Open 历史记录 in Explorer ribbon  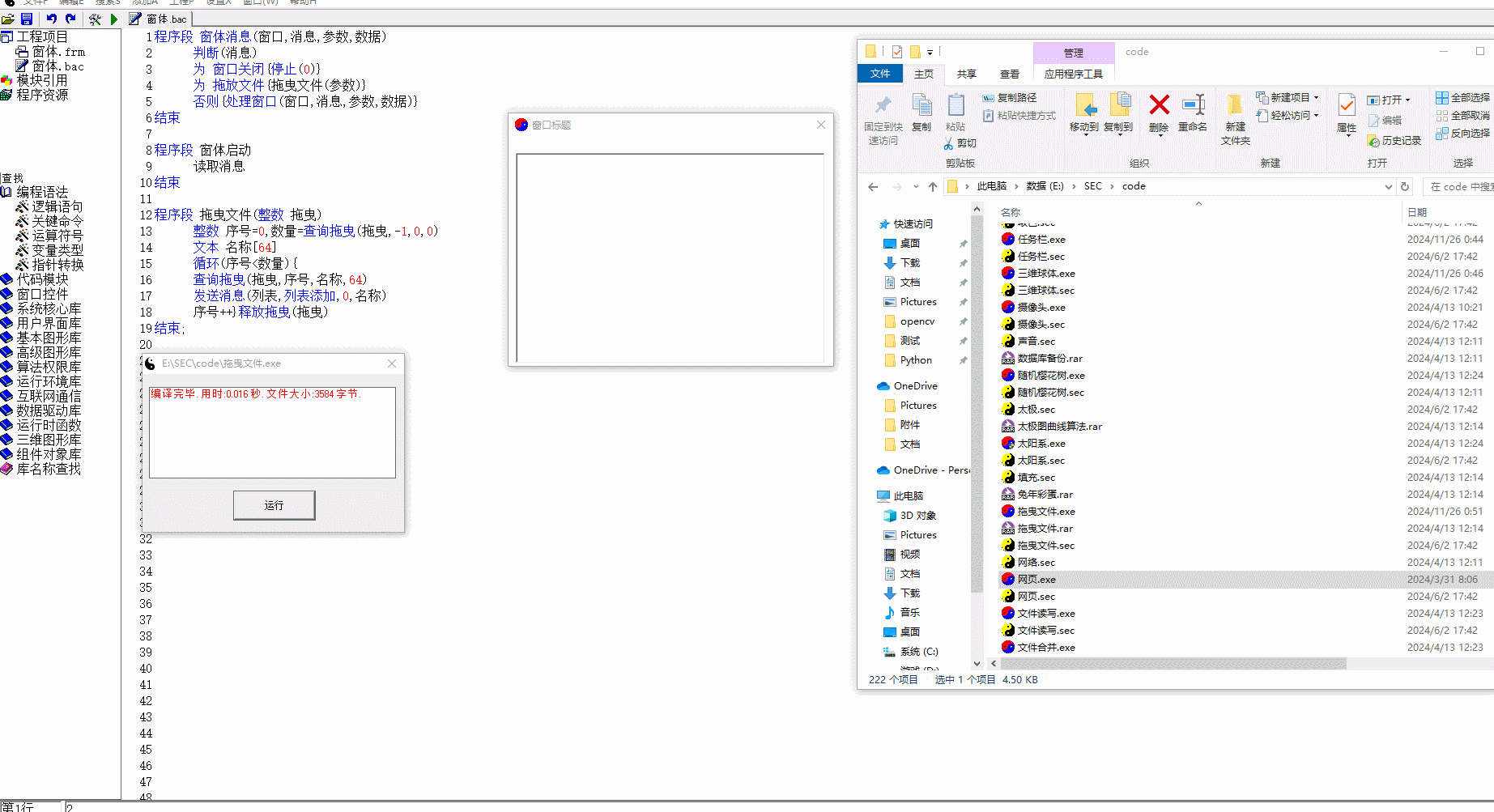1394,141
